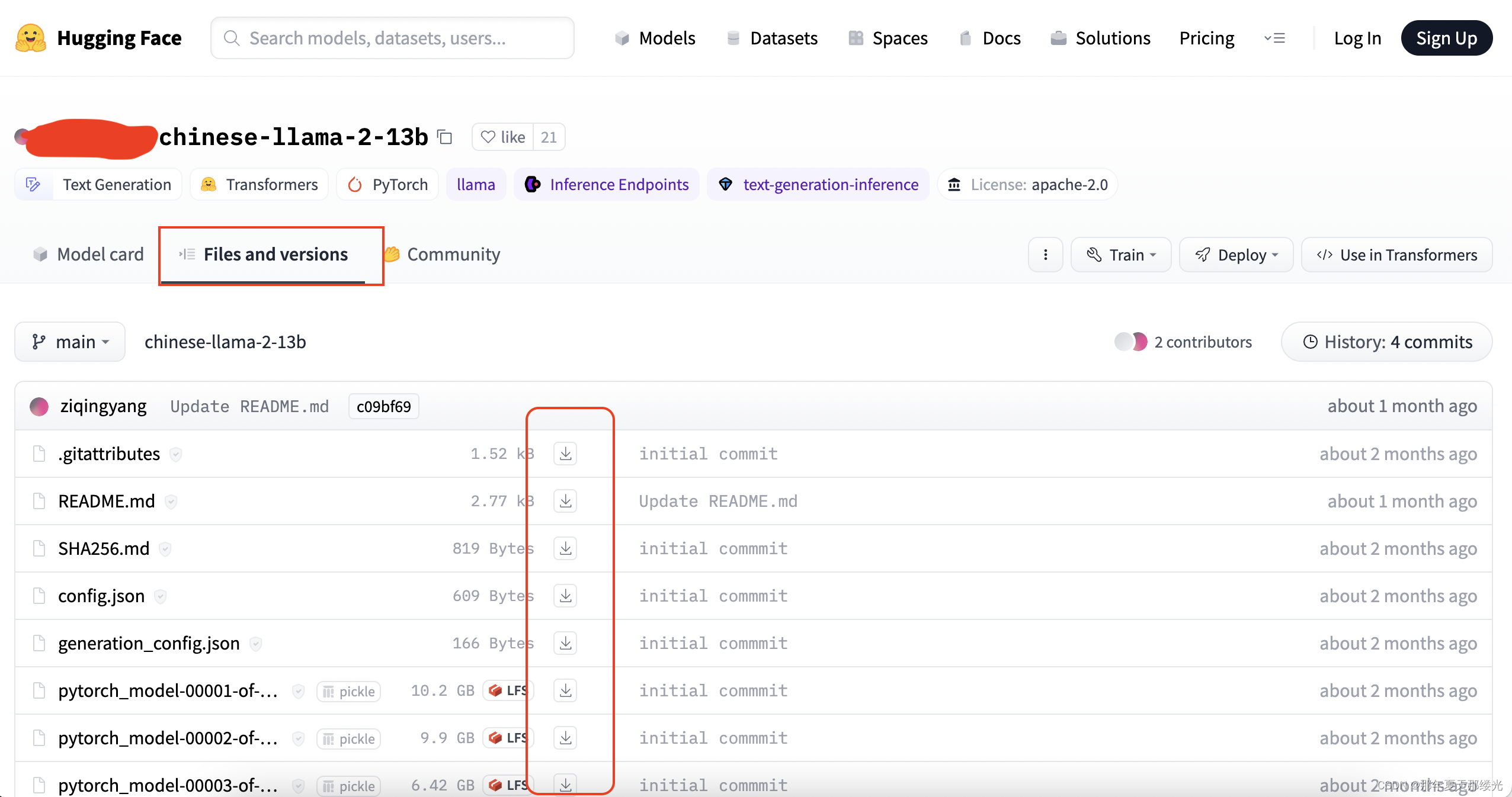Image resolution: width=1512 pixels, height=797 pixels.
Task: Click the chinese-llama-2-13b breadcrumb path
Action: (225, 342)
